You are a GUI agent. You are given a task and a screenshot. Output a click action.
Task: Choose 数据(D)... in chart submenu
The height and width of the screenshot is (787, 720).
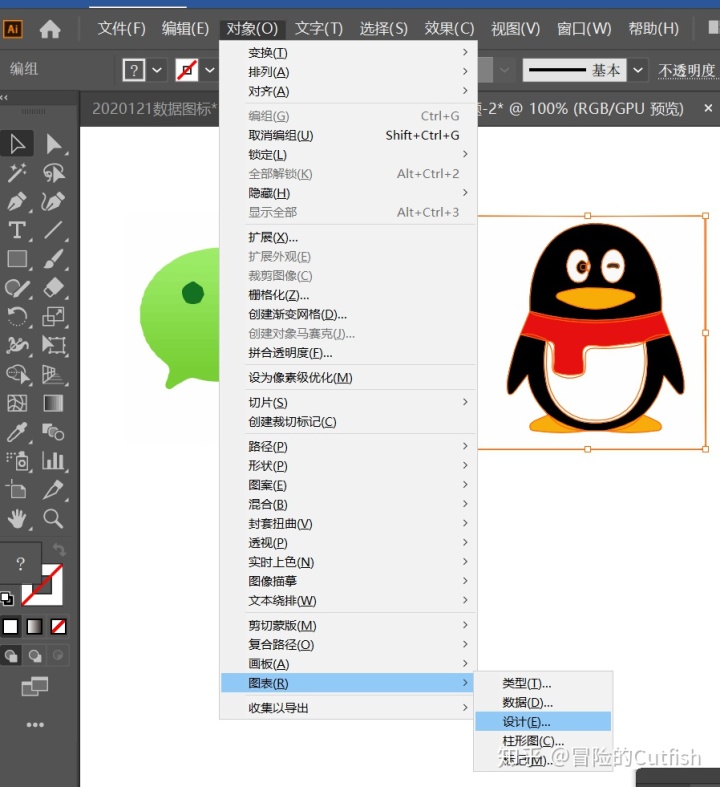point(543,703)
